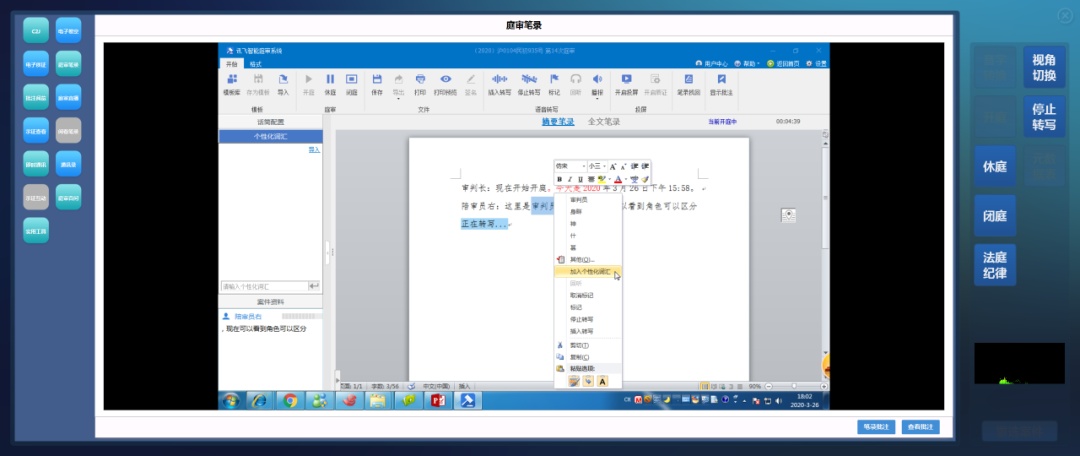The width and height of the screenshot is (1080, 456).
Task: Click the Windows Start orb
Action: click(231, 400)
